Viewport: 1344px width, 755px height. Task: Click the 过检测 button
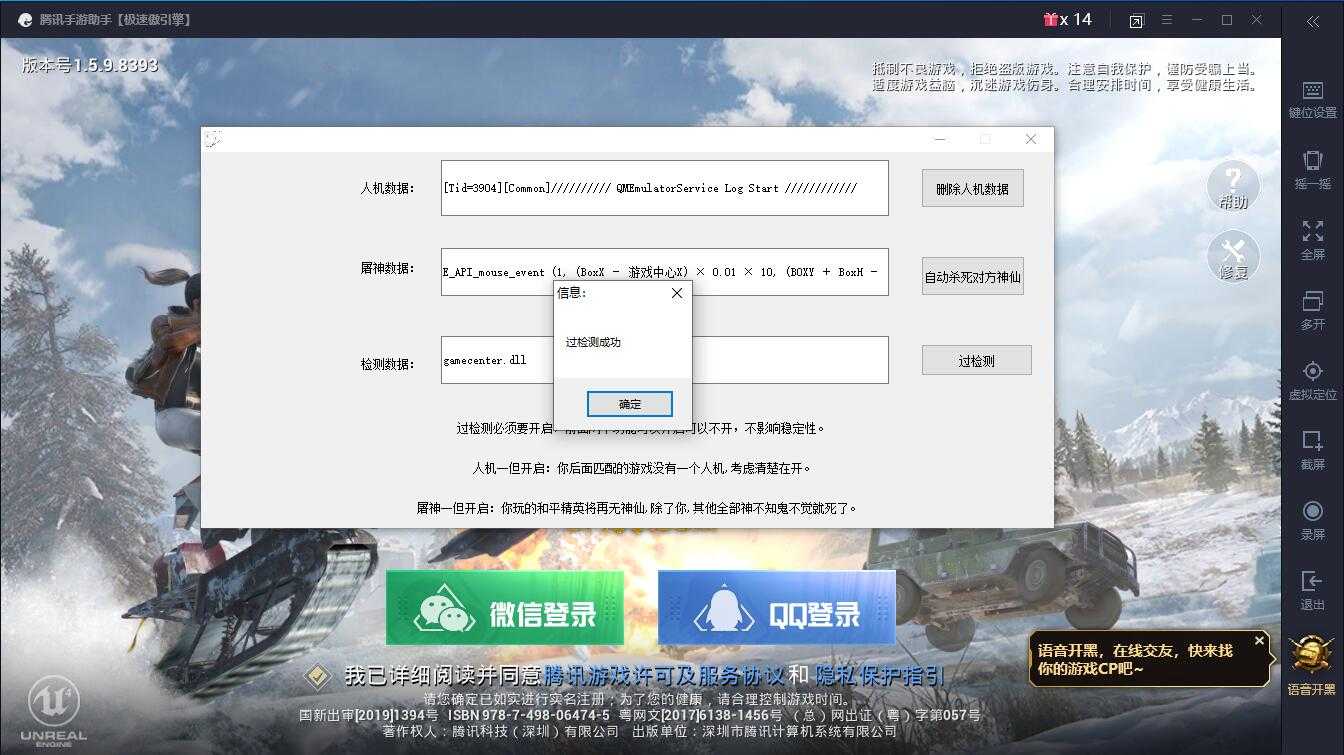tap(976, 361)
